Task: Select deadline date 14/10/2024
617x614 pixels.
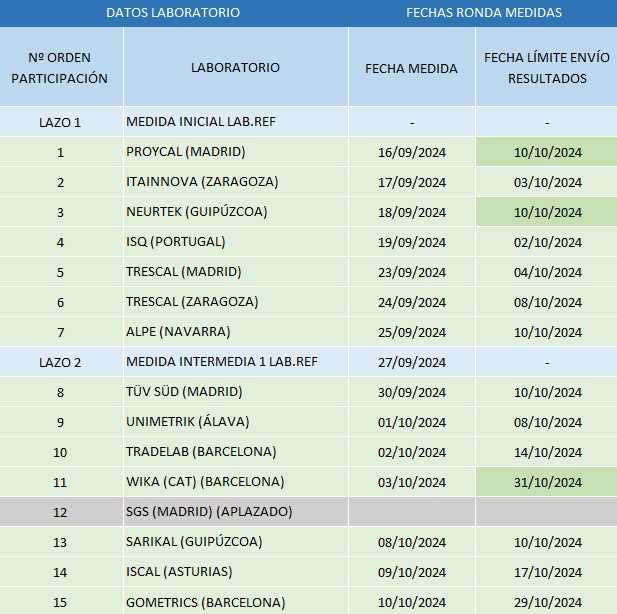Action: click(x=547, y=452)
